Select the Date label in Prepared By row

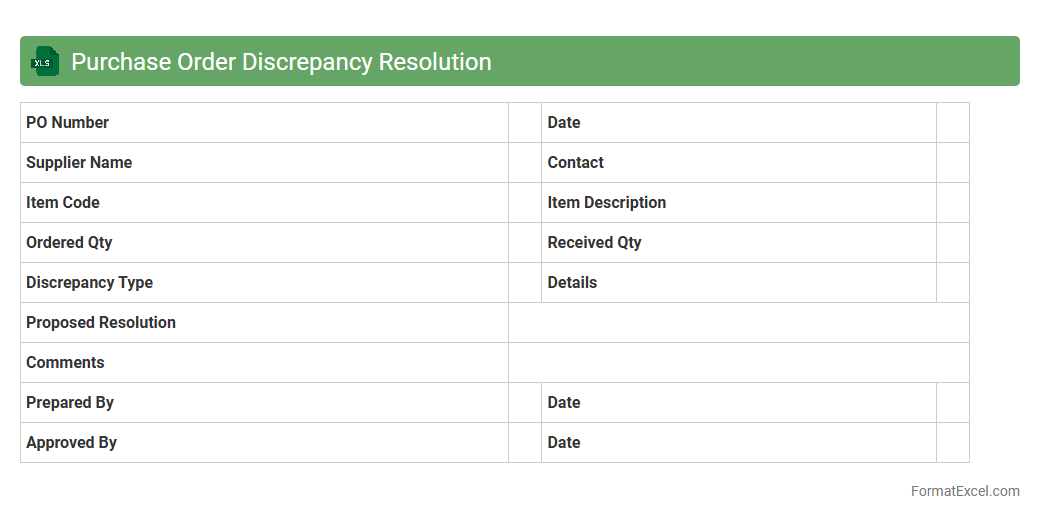pos(564,403)
